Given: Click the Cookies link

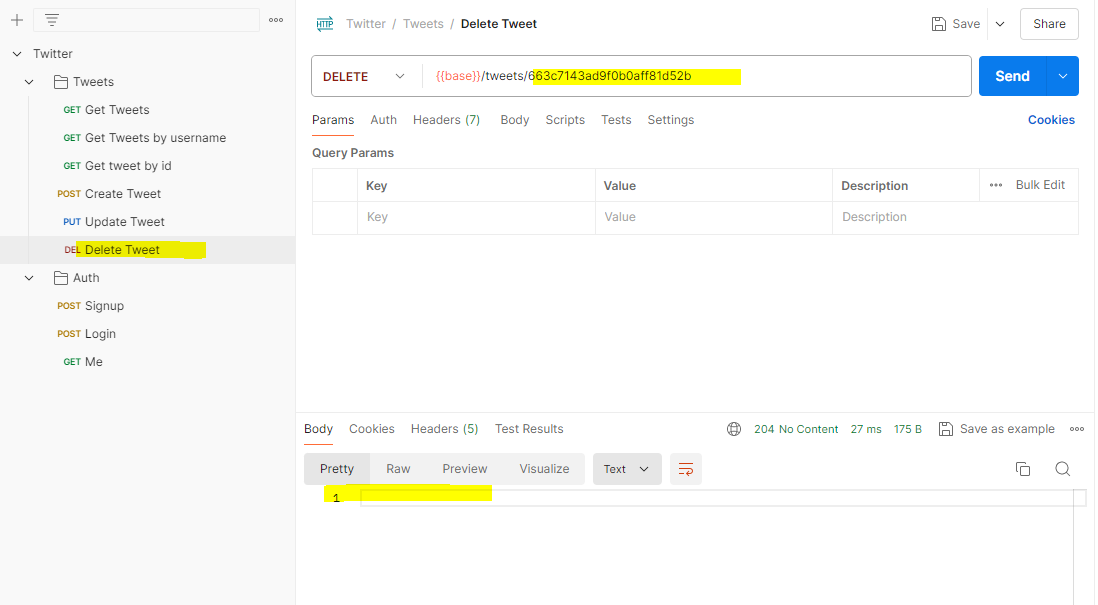Looking at the screenshot, I should (x=1051, y=120).
